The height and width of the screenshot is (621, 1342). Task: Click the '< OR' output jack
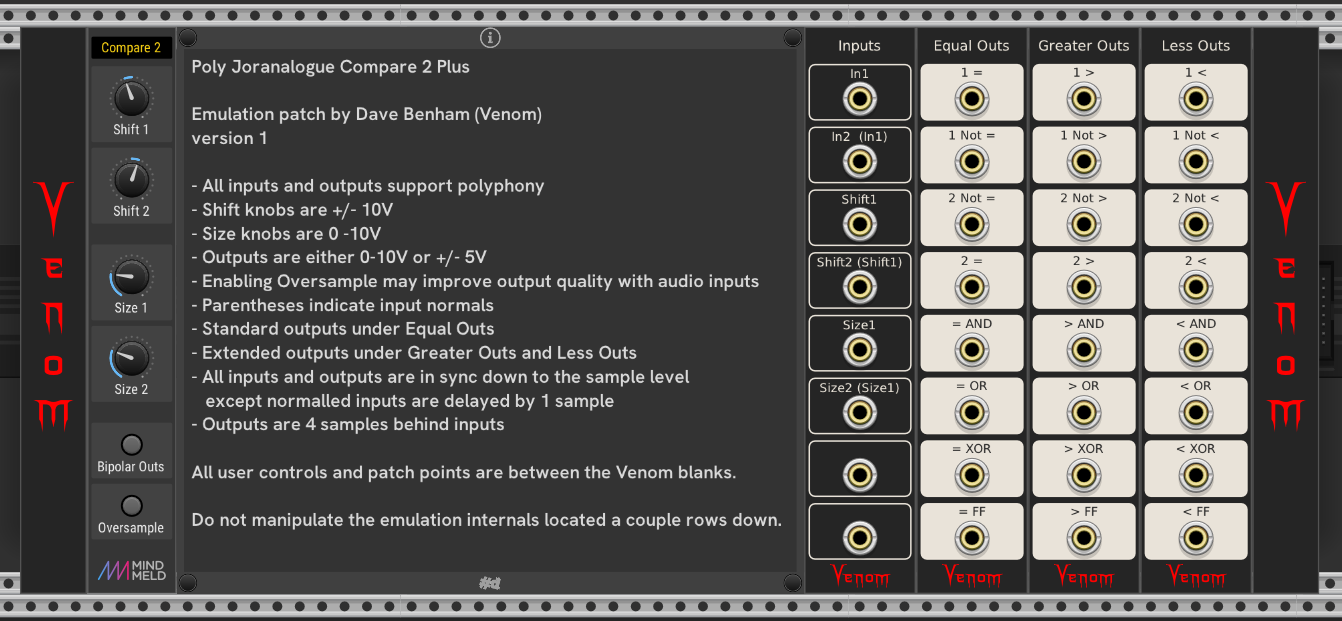click(1195, 413)
